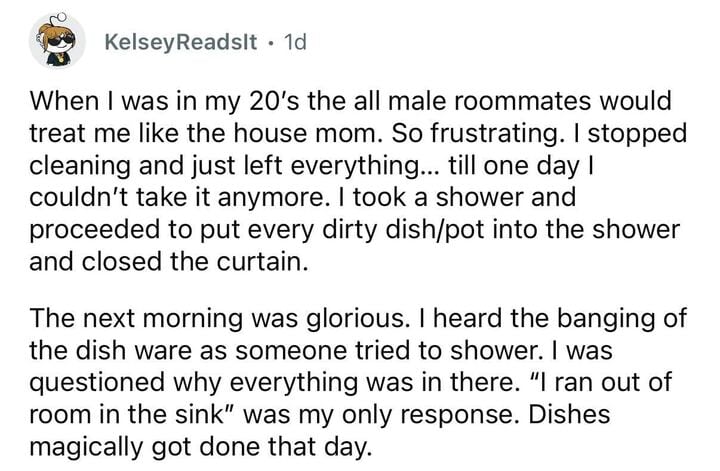Click the text "20's" in the first line

point(275,101)
